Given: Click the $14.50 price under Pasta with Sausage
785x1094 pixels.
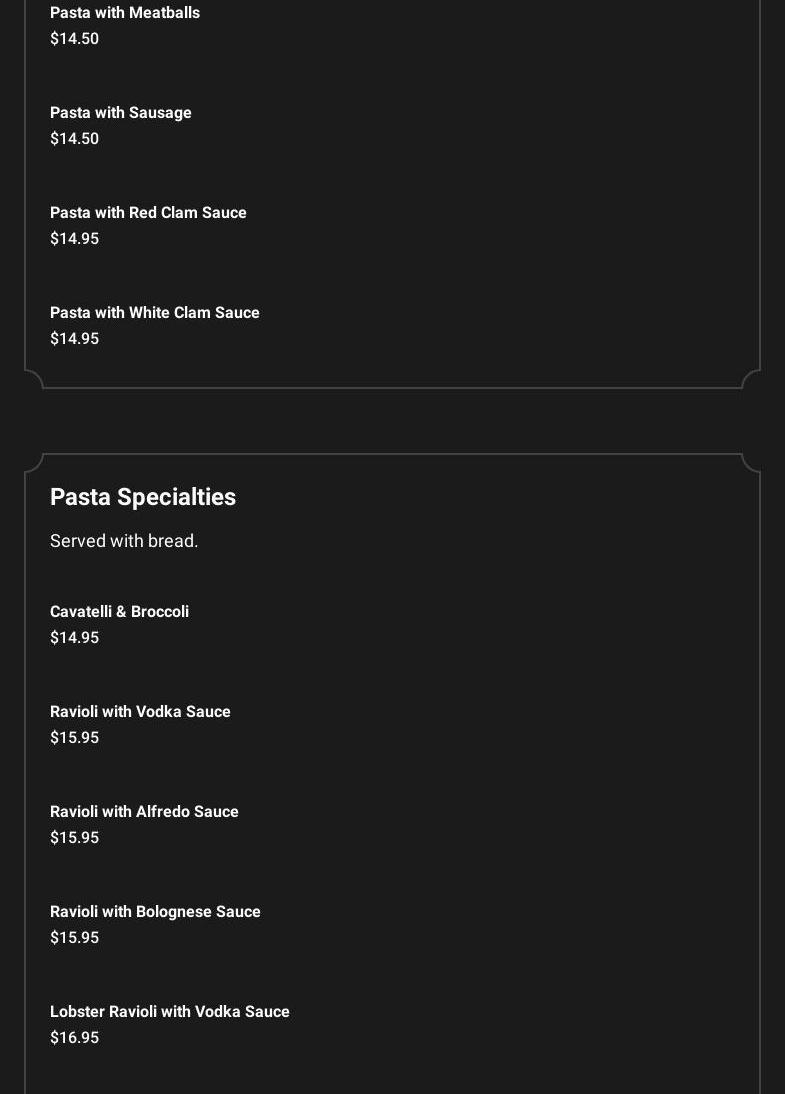Looking at the screenshot, I should click(74, 139).
